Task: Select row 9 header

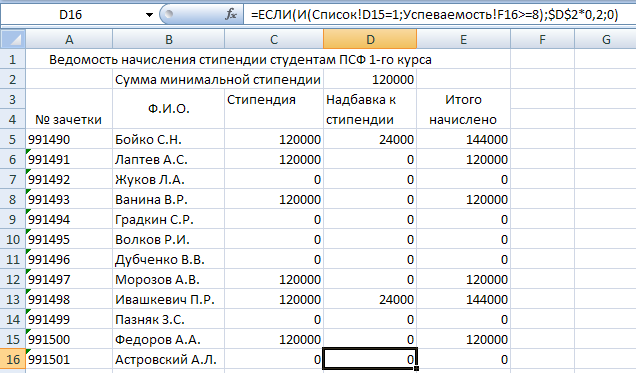Action: click(x=13, y=219)
